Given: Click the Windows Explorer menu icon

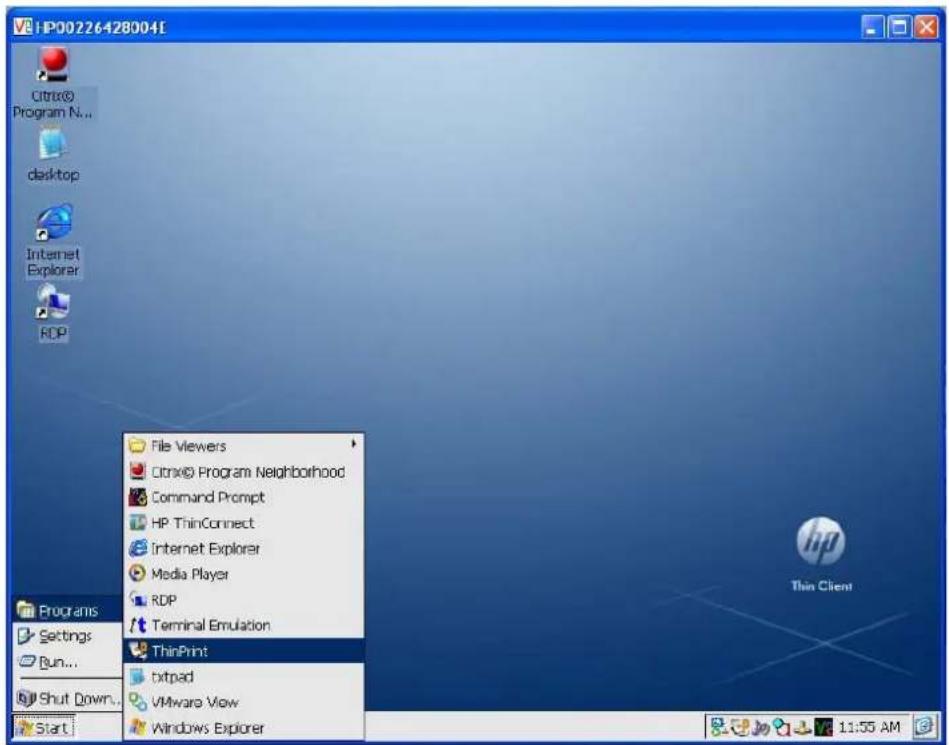Looking at the screenshot, I should tap(138, 727).
